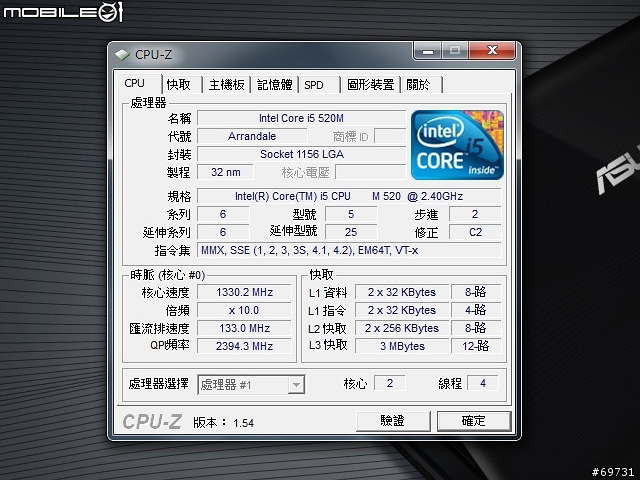Click the multiplier x 10.0 value
The height and width of the screenshot is (480, 640).
[244, 310]
